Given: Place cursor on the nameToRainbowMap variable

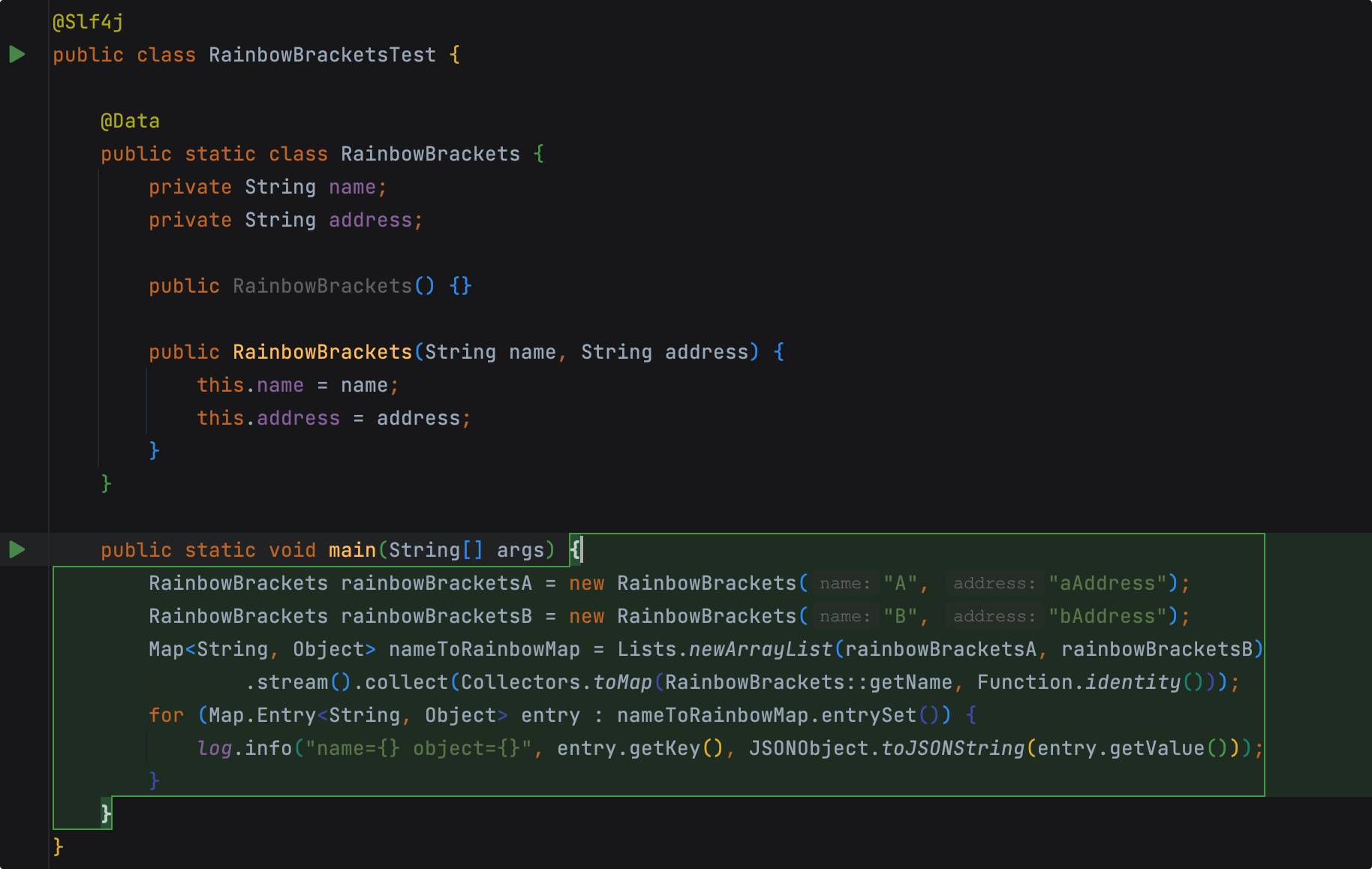Looking at the screenshot, I should (x=484, y=648).
